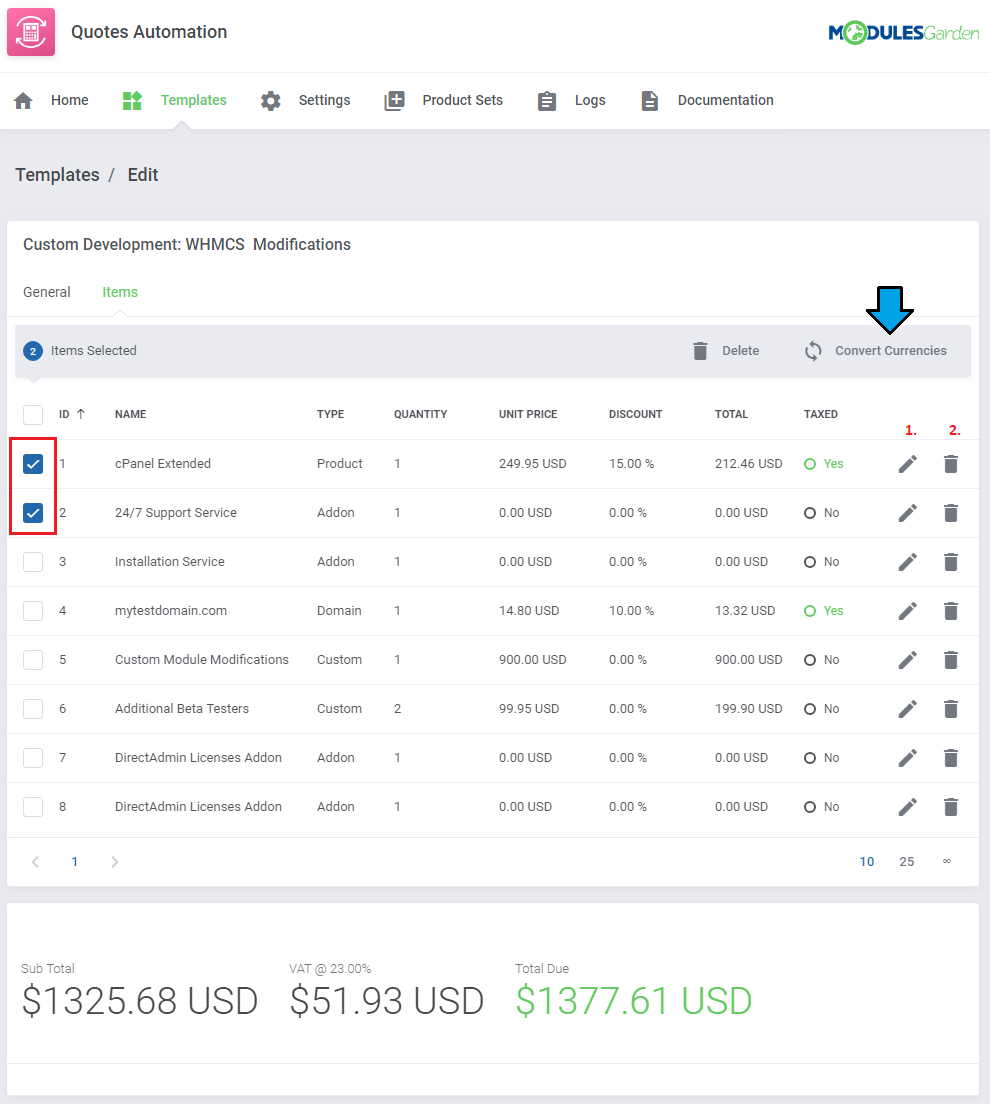The width and height of the screenshot is (990, 1104).
Task: Edit Custom Module Modifications item
Action: [908, 660]
